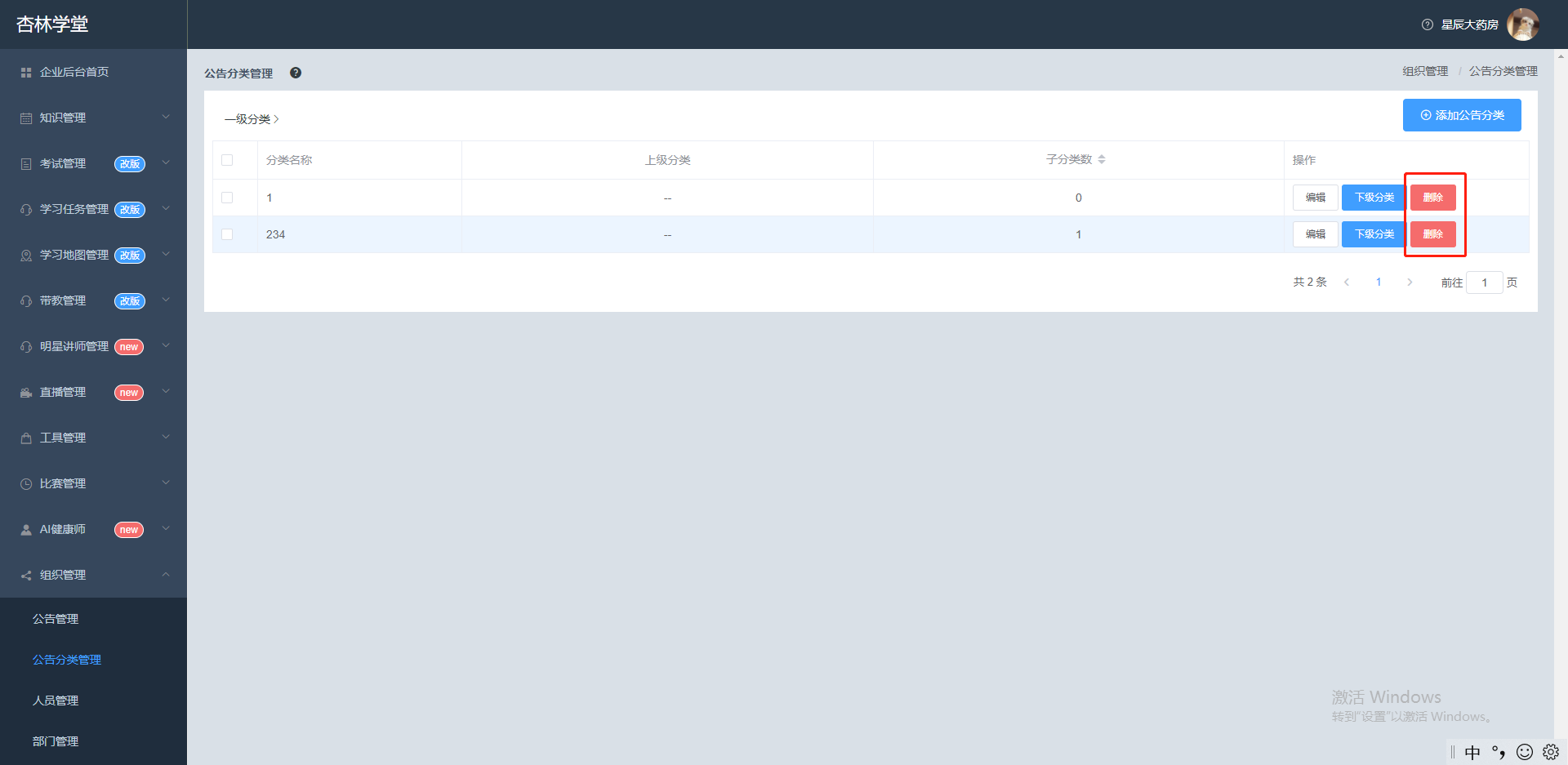Go to next page arrow
The height and width of the screenshot is (765, 1568).
tap(1410, 282)
